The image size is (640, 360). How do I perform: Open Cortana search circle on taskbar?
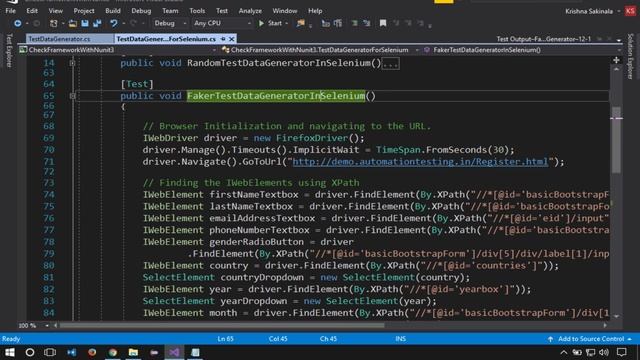pyautogui.click(x=30, y=352)
